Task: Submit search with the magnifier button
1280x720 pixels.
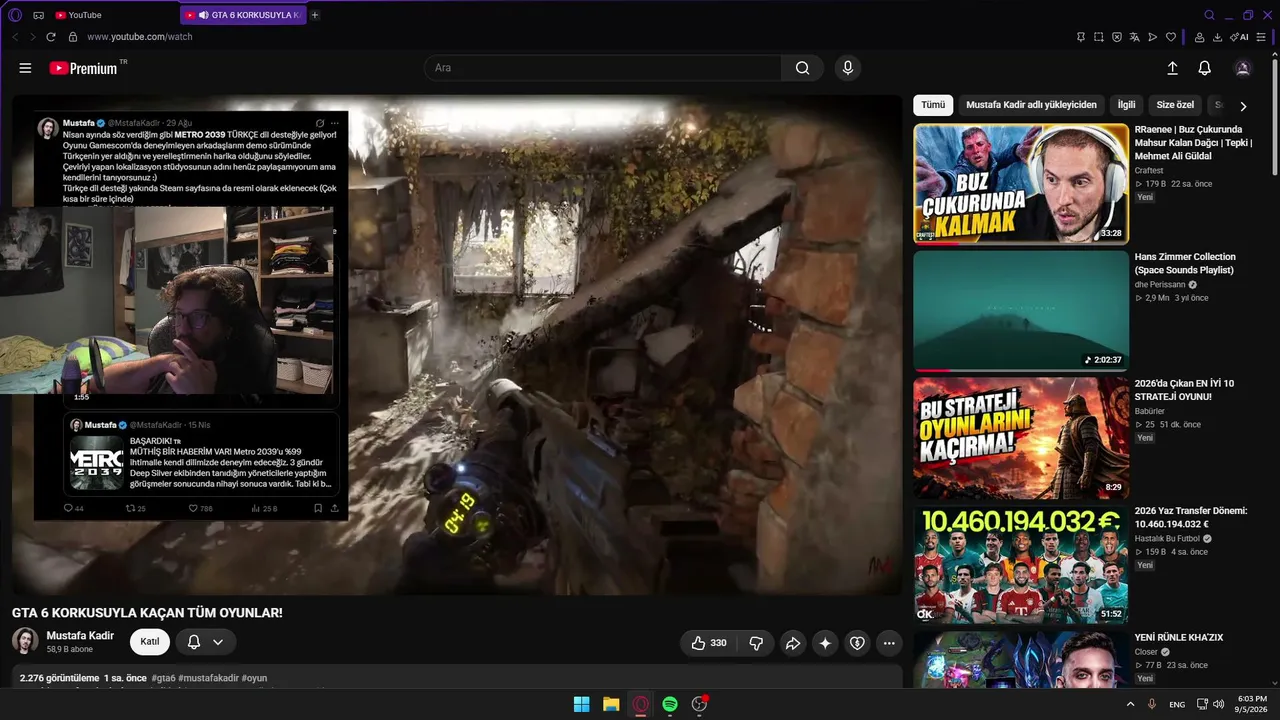Action: pyautogui.click(x=802, y=68)
